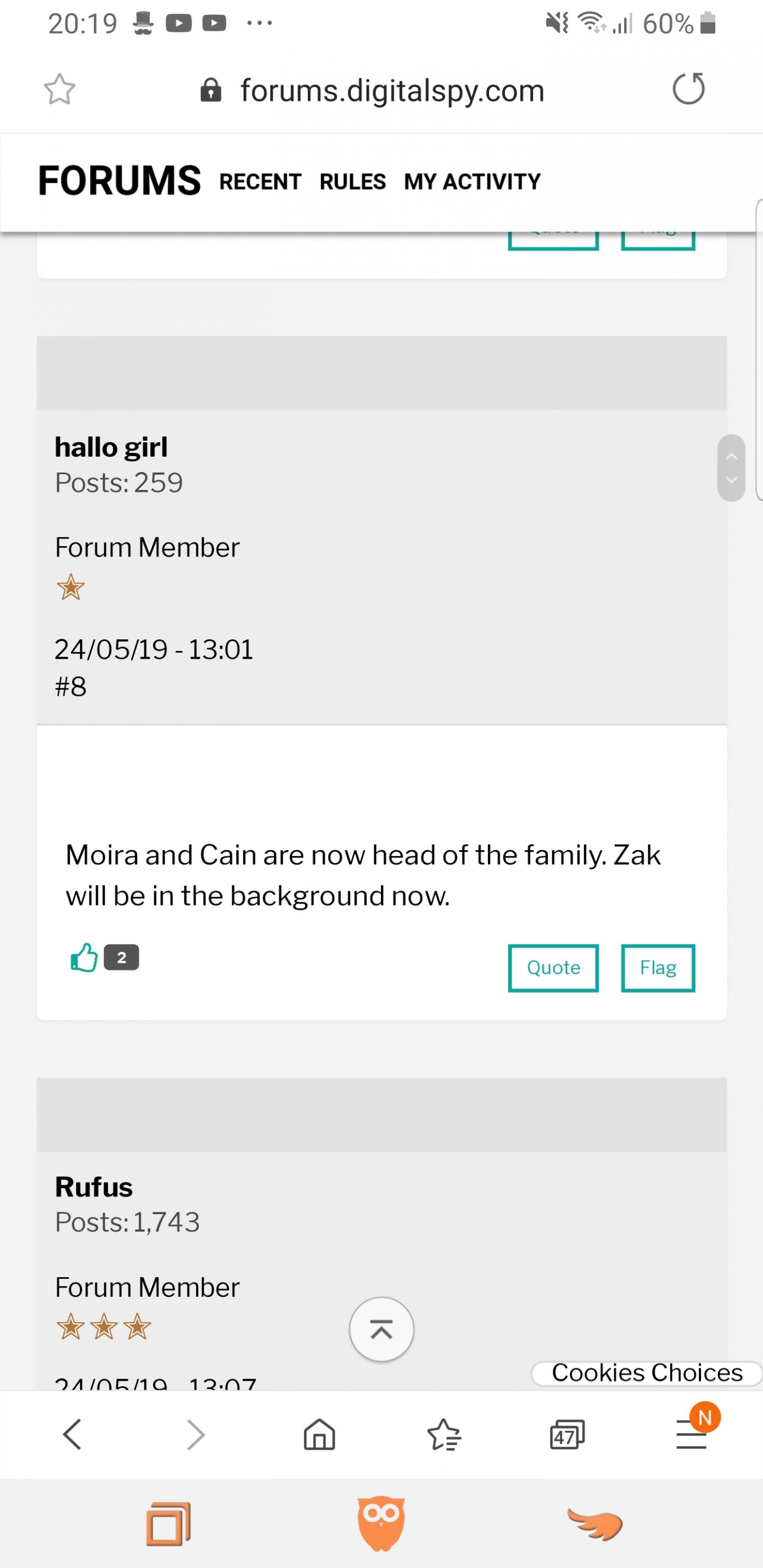This screenshot has width=763, height=1568.
Task: Tap the scroll-to-top floating button
Action: coord(381,1330)
